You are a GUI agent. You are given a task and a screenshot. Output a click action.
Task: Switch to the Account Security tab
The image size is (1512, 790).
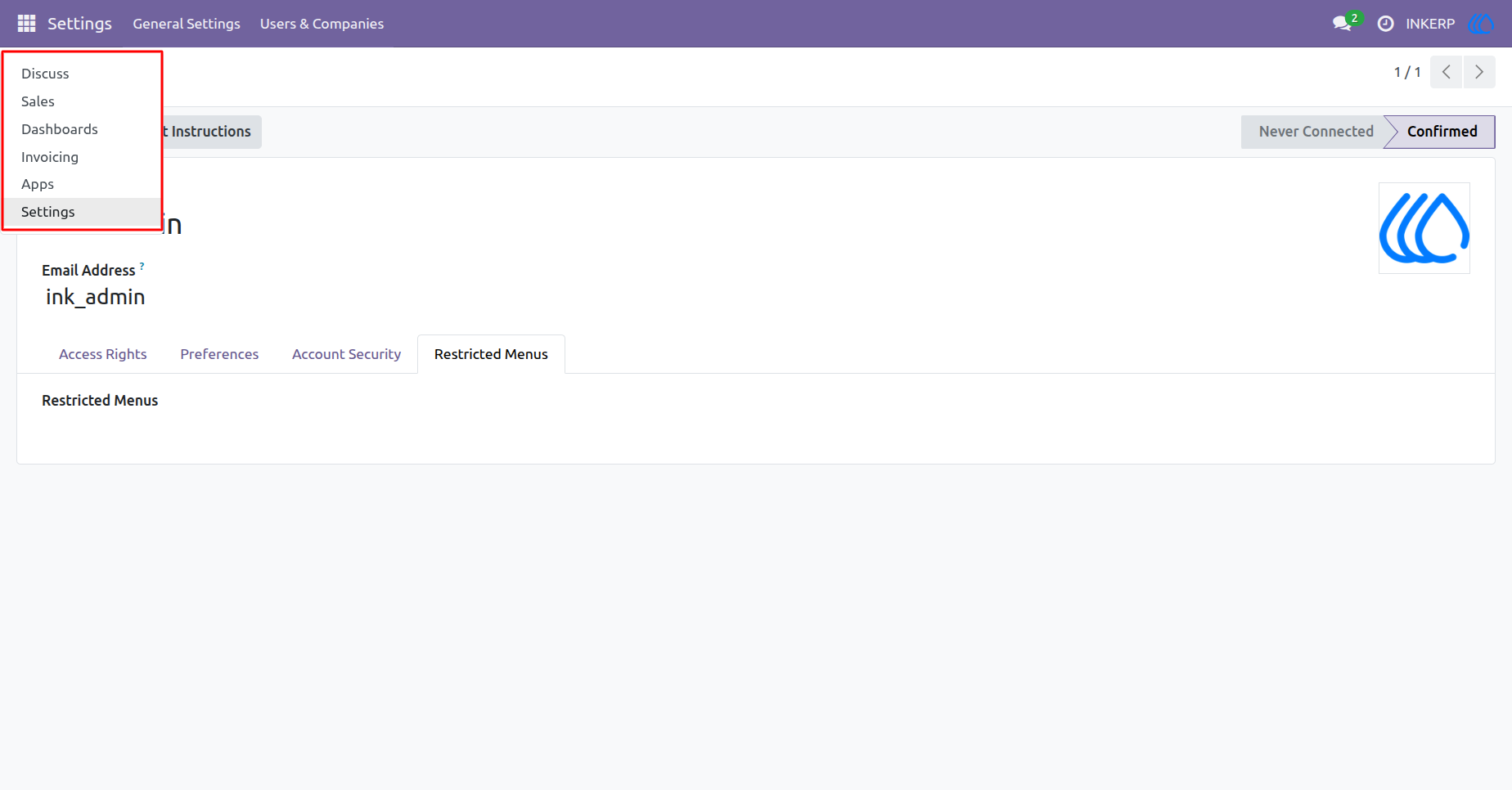click(x=346, y=354)
